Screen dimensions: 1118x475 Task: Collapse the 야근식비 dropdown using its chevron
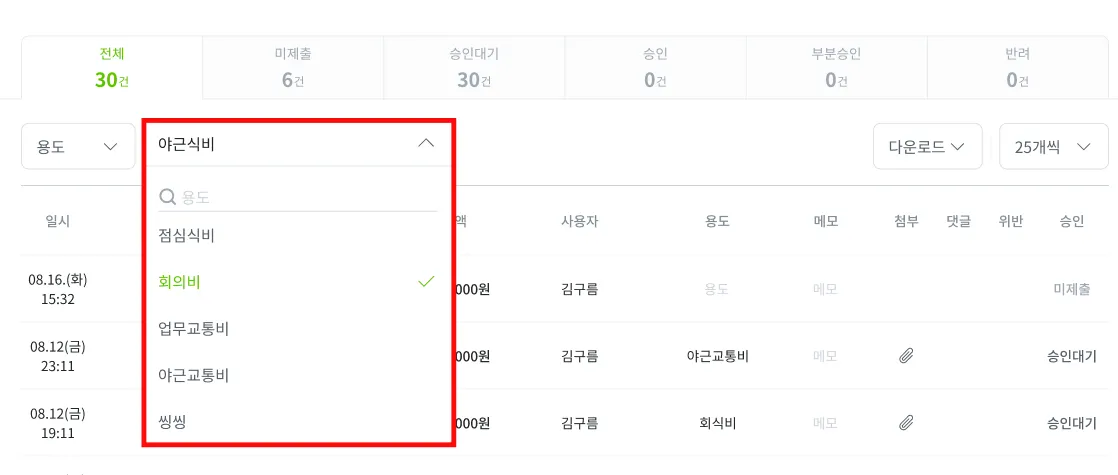click(x=426, y=144)
